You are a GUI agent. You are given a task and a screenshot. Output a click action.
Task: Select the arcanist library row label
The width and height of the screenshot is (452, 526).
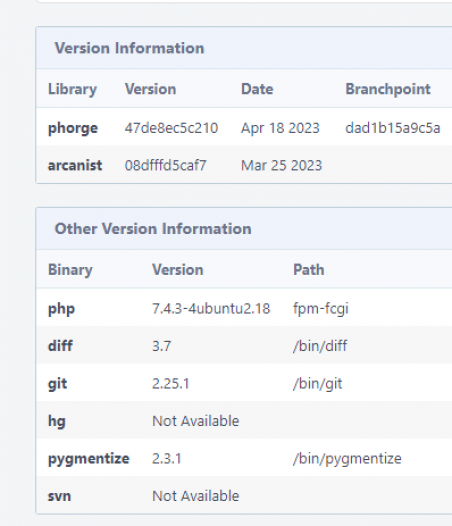pos(75,165)
